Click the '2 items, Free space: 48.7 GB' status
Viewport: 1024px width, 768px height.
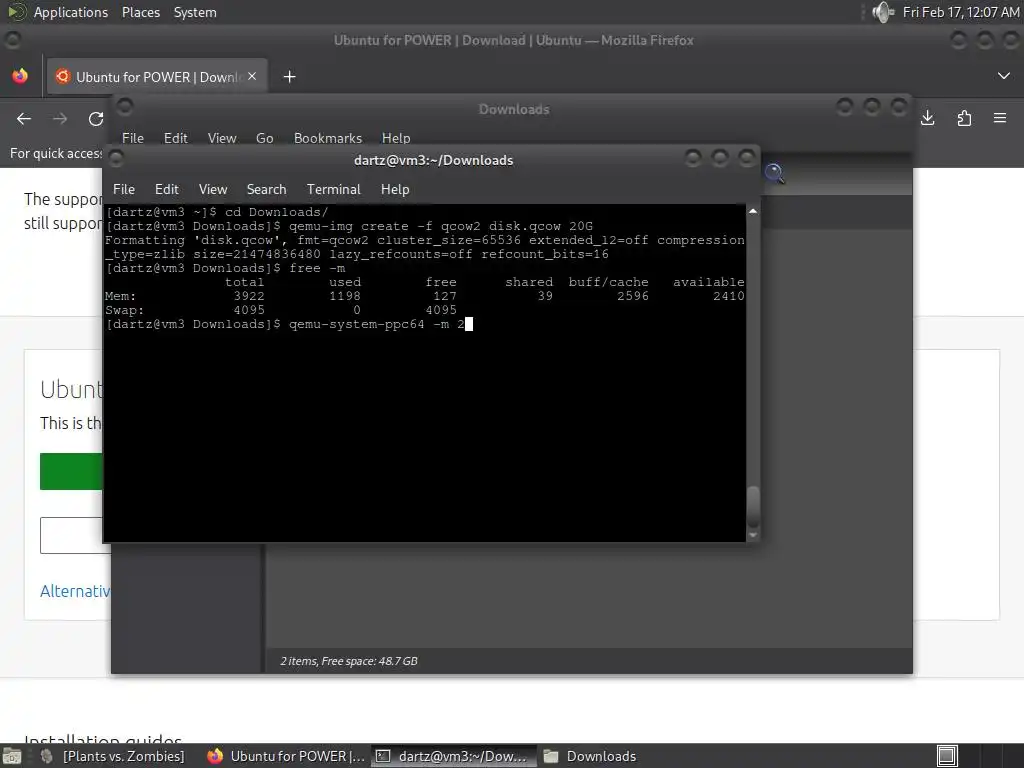[x=349, y=661]
